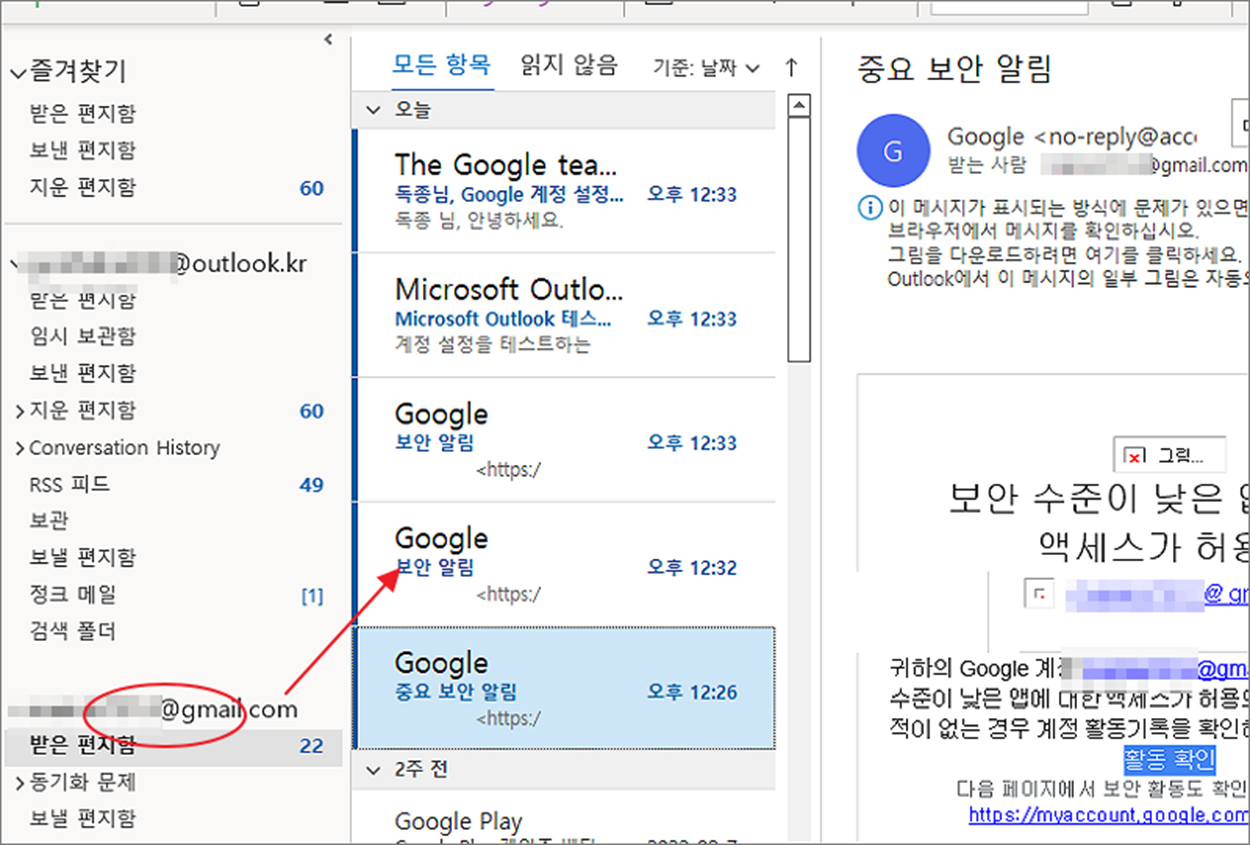Select the gmail.com account header
Image resolution: width=1250 pixels, height=845 pixels.
[153, 710]
